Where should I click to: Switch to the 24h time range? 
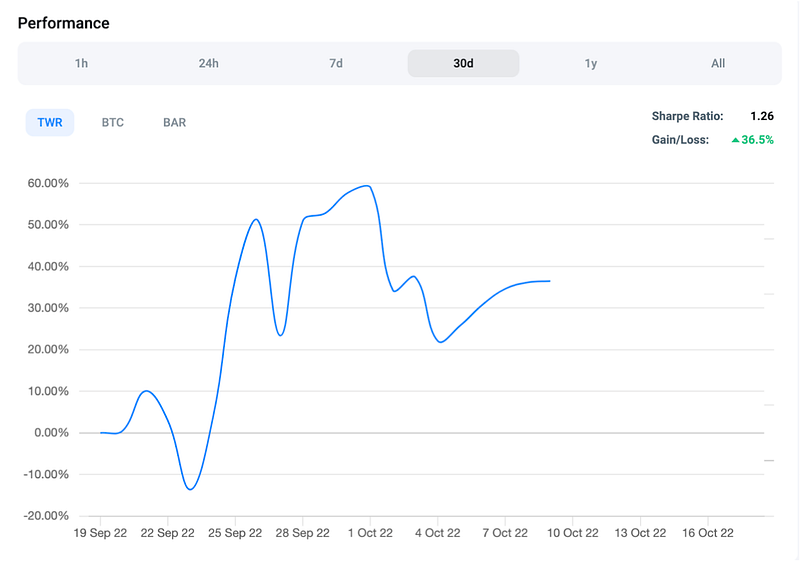pos(208,63)
